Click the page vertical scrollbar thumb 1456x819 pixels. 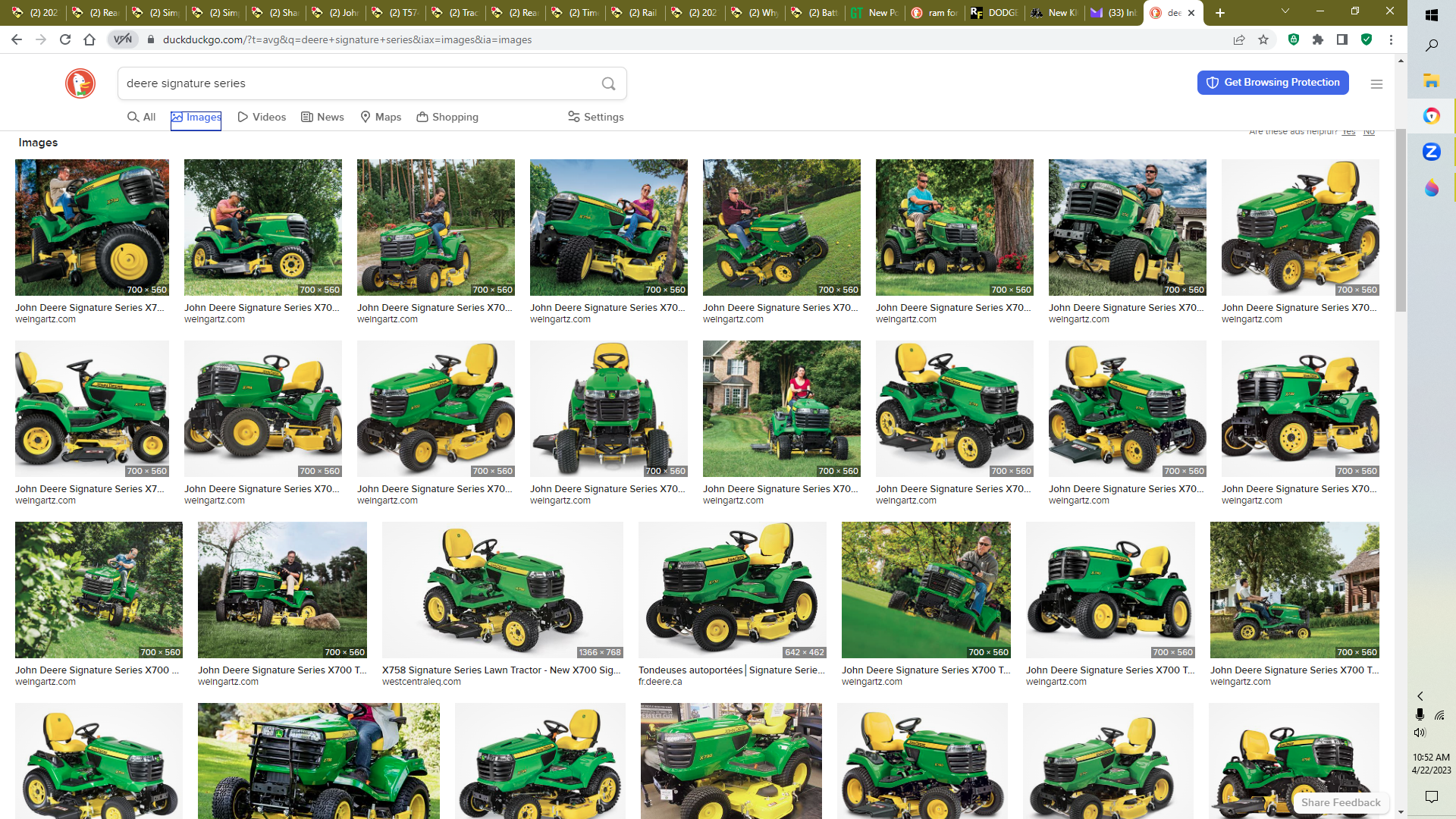click(1401, 220)
